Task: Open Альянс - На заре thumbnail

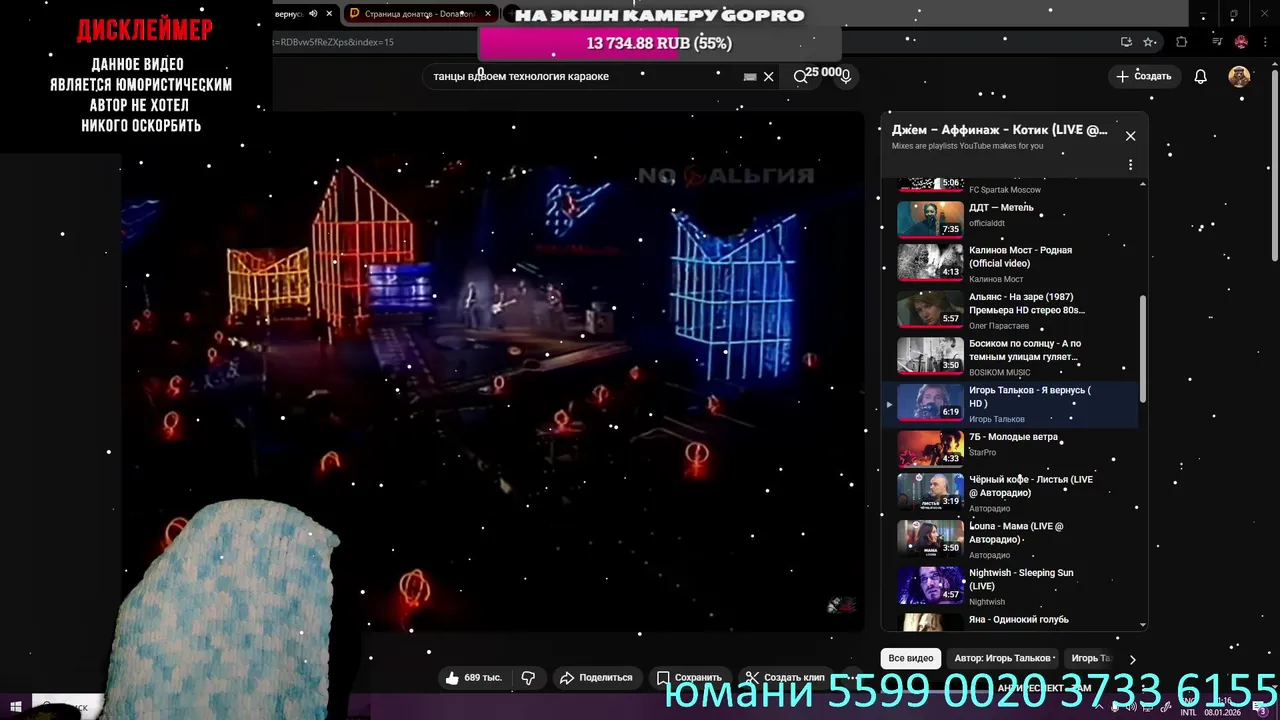Action: coord(930,310)
